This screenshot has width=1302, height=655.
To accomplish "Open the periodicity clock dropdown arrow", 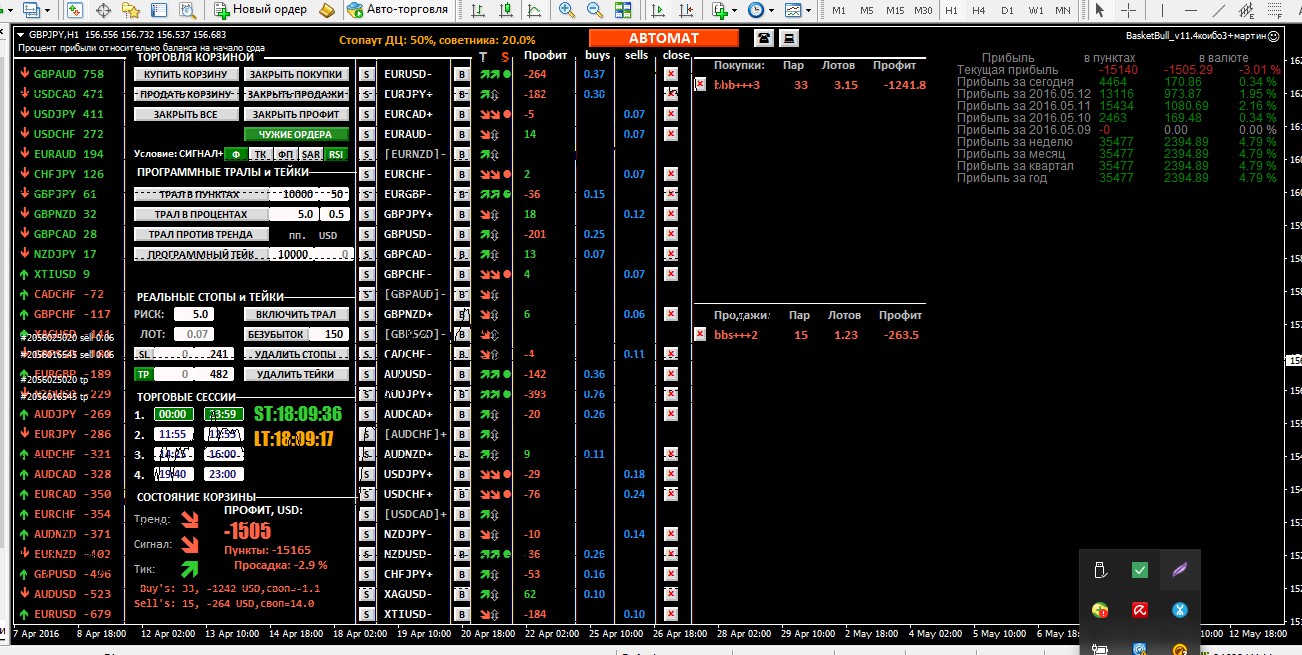I will click(772, 10).
